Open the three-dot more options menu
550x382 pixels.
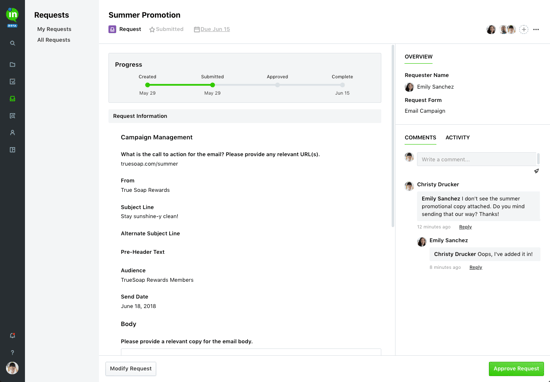[536, 29]
